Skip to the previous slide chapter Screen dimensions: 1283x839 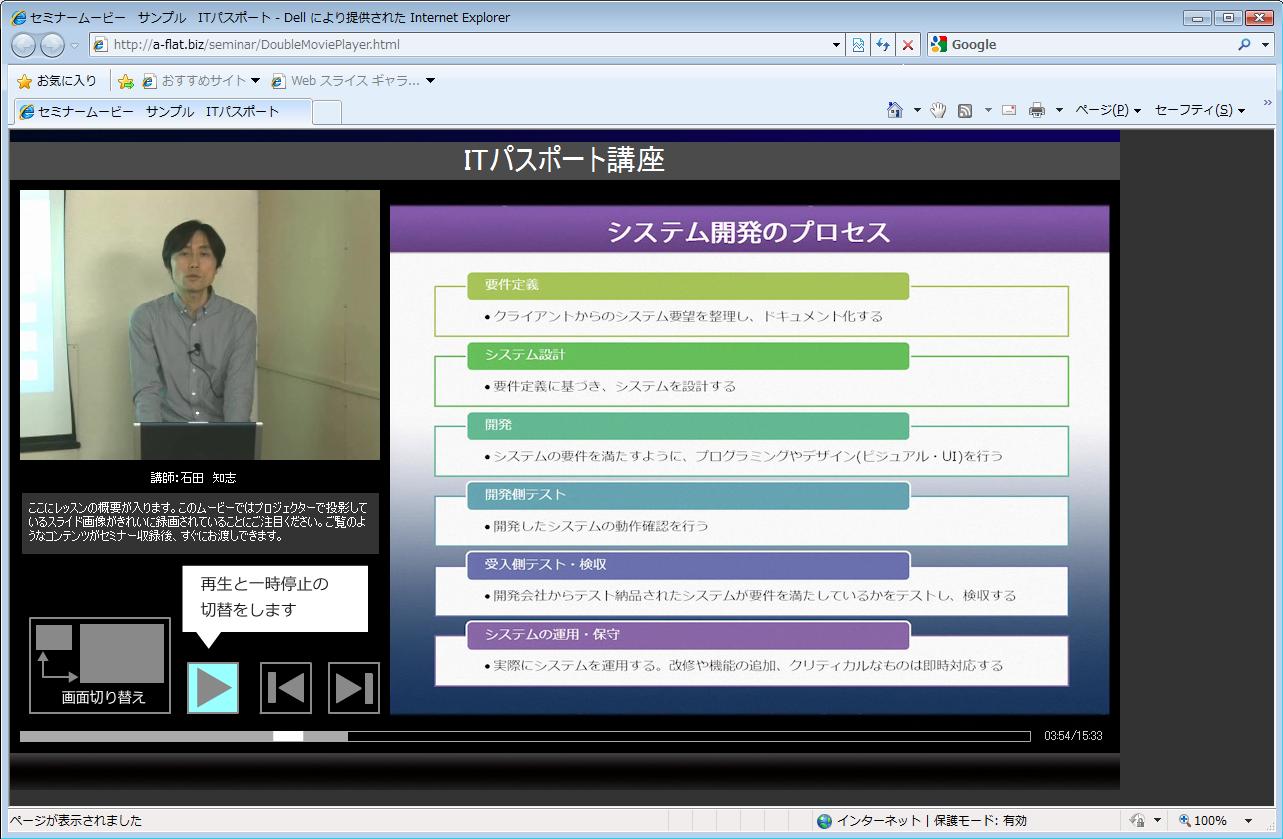click(x=286, y=688)
